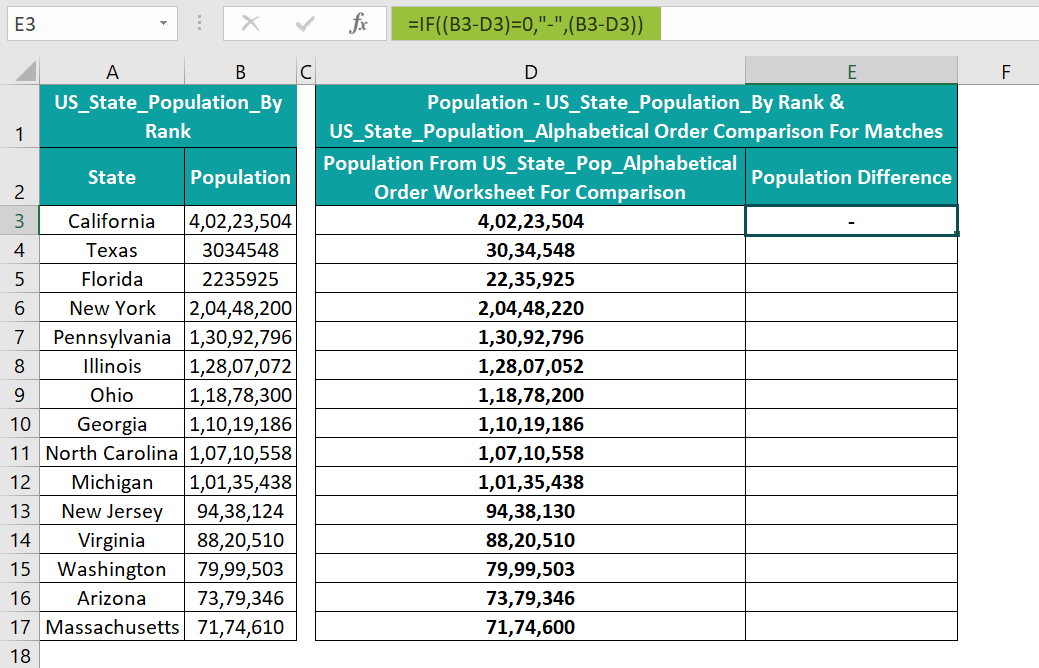The height and width of the screenshot is (668, 1039).
Task: Expand the Name Box dropdown arrow
Action: tap(163, 24)
